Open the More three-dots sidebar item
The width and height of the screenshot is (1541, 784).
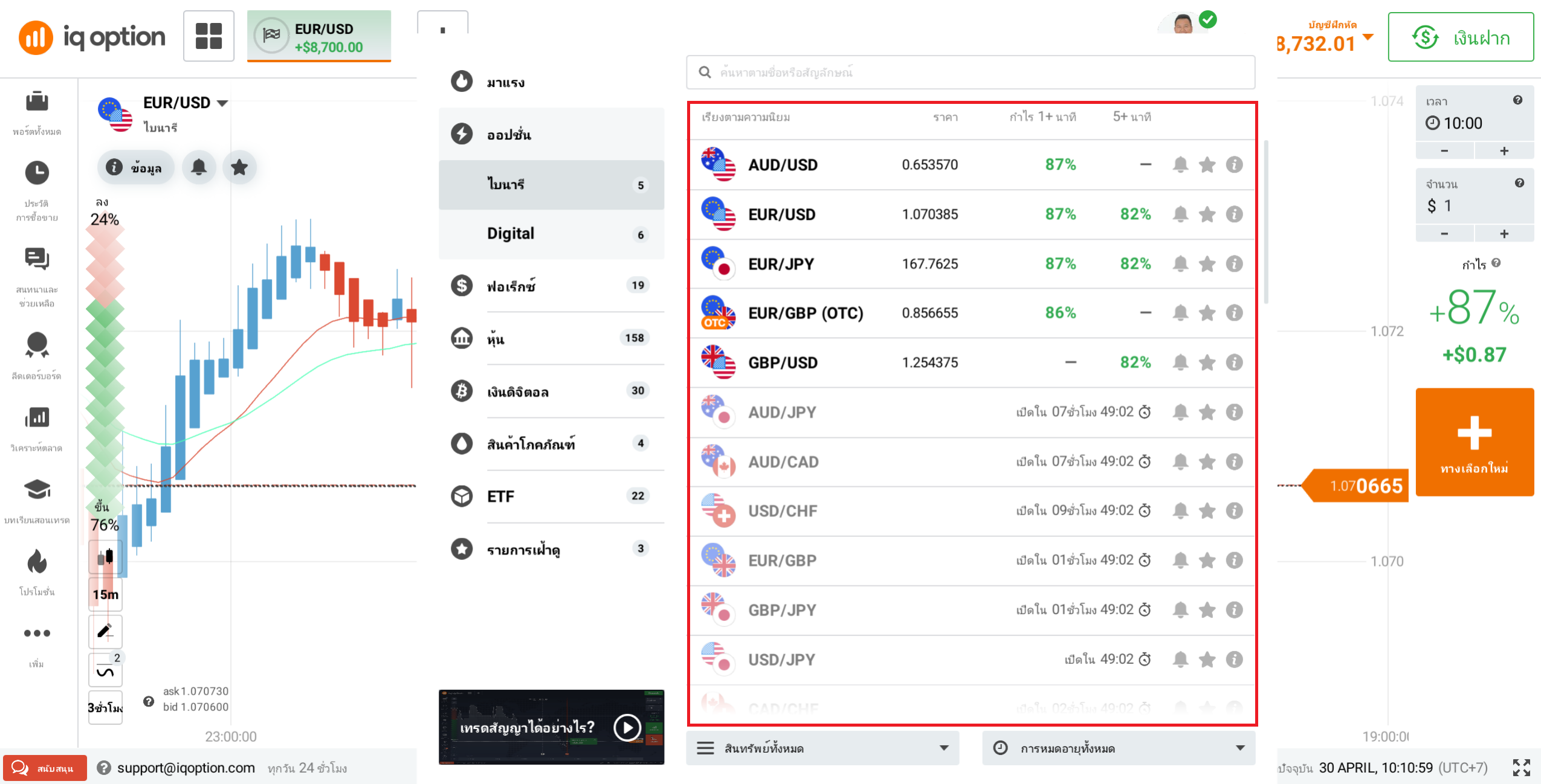[37, 633]
